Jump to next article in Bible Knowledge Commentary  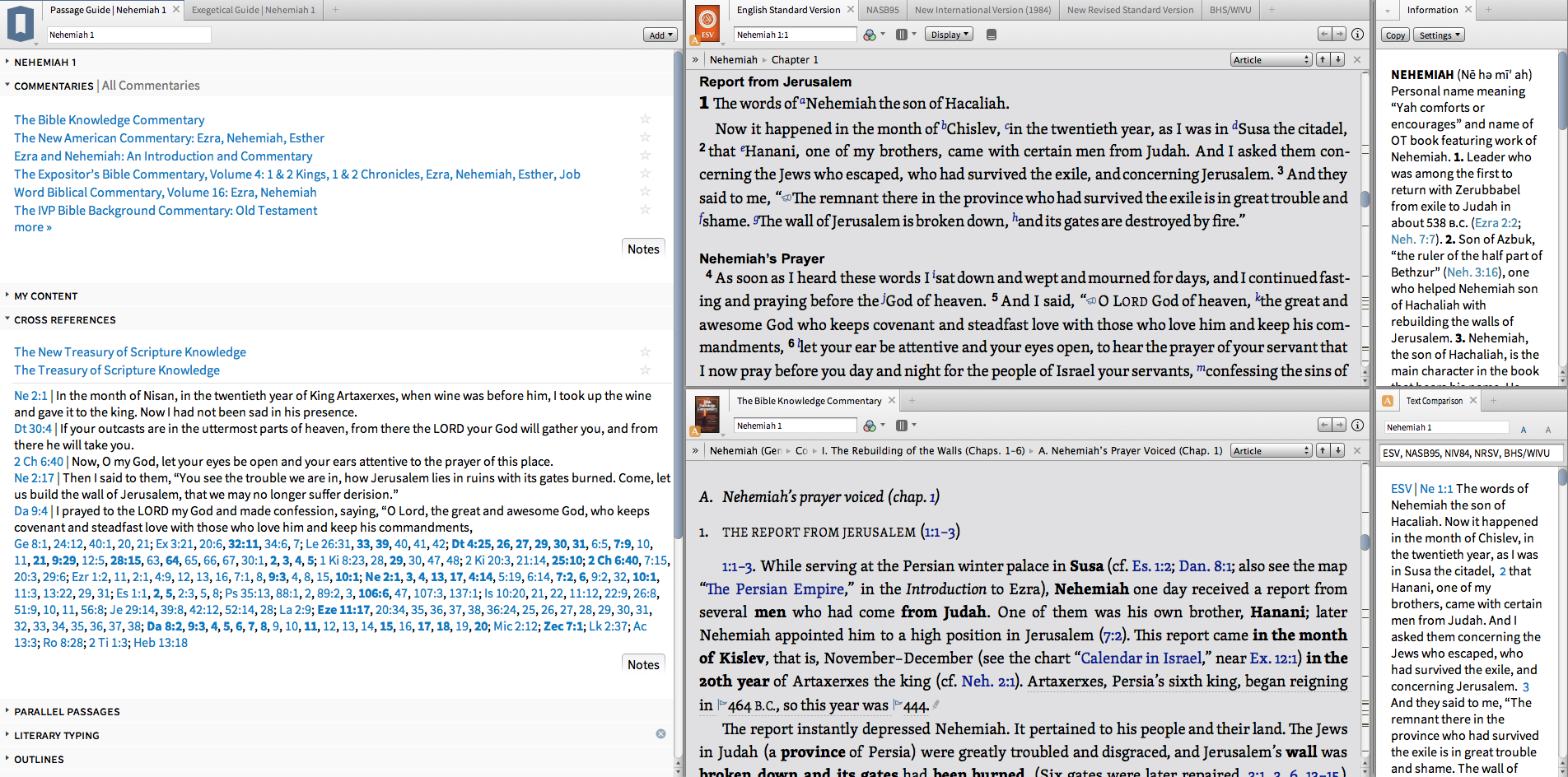[1337, 450]
